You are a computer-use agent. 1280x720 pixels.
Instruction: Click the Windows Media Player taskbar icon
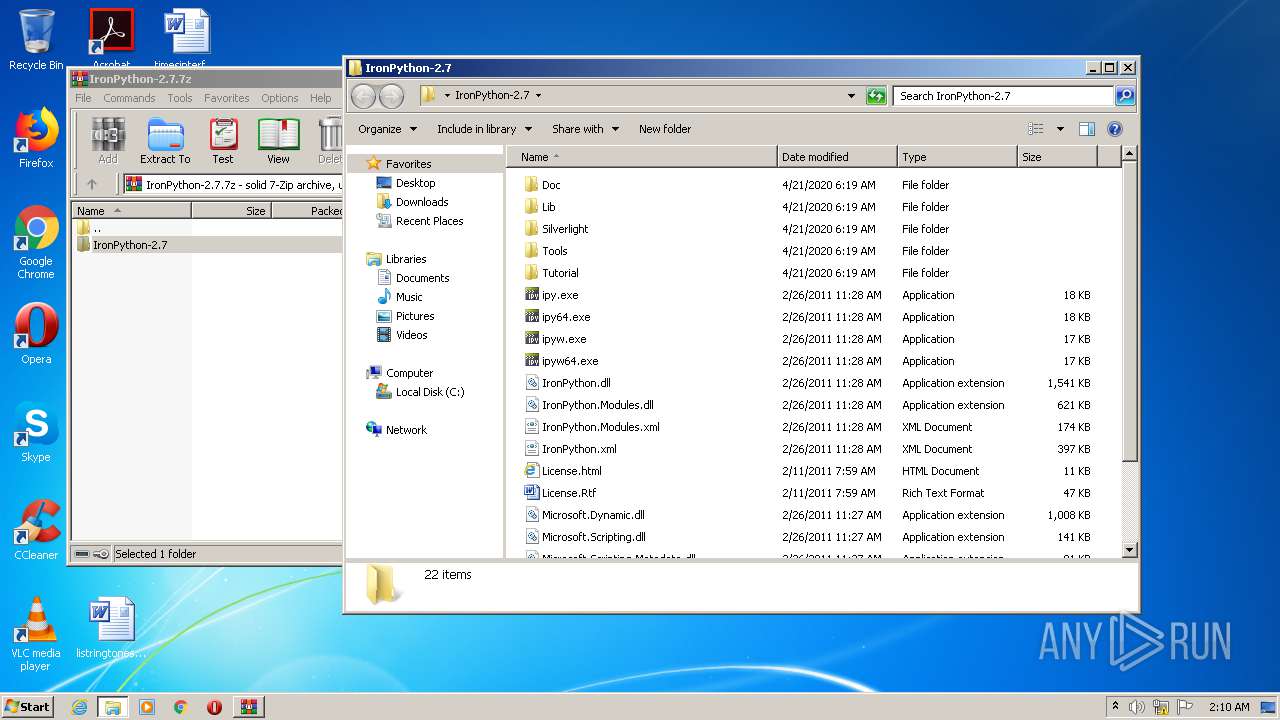147,707
